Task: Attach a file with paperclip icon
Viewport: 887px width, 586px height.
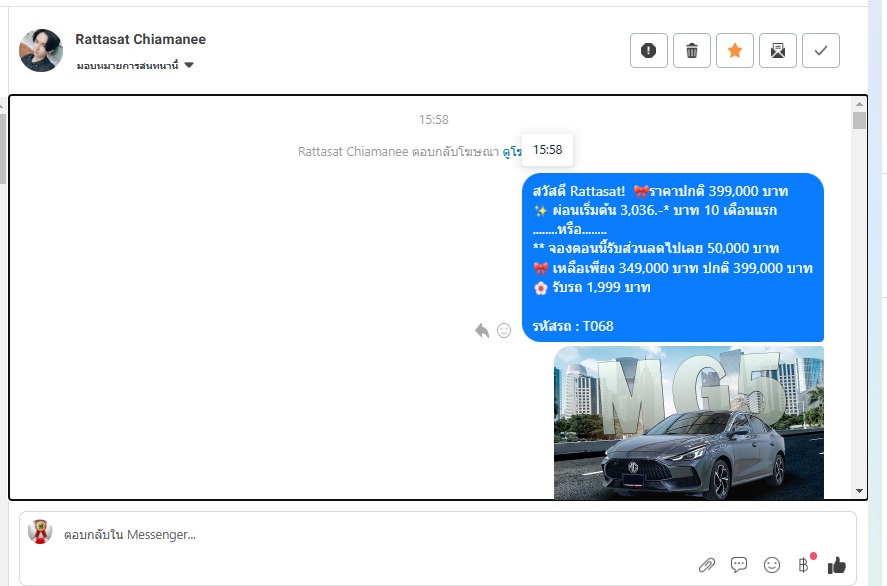Action: tap(707, 565)
